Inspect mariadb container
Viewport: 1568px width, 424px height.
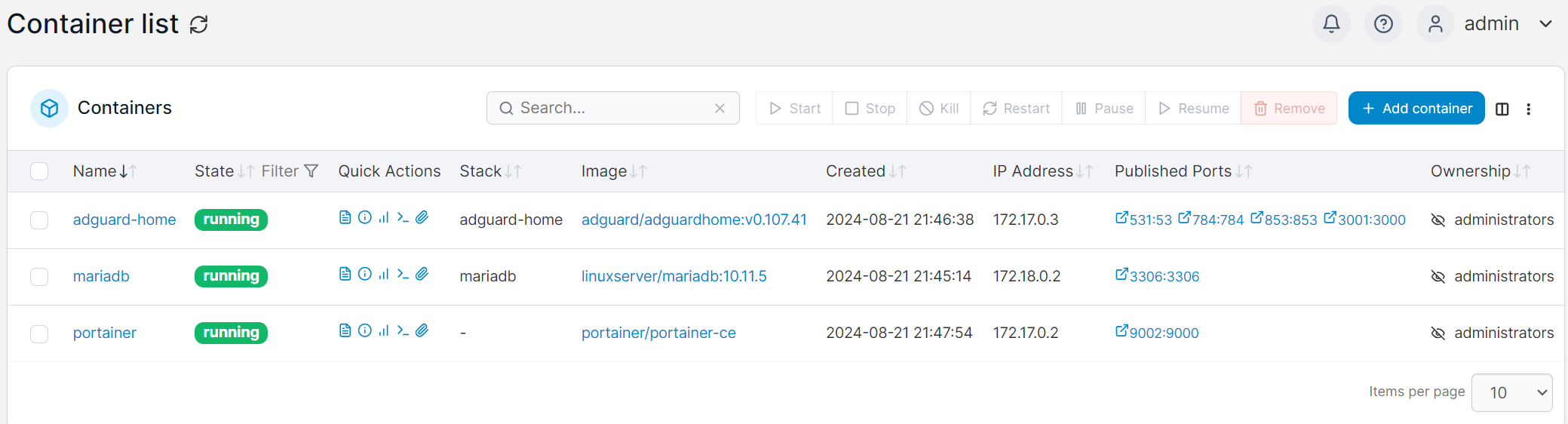(364, 274)
